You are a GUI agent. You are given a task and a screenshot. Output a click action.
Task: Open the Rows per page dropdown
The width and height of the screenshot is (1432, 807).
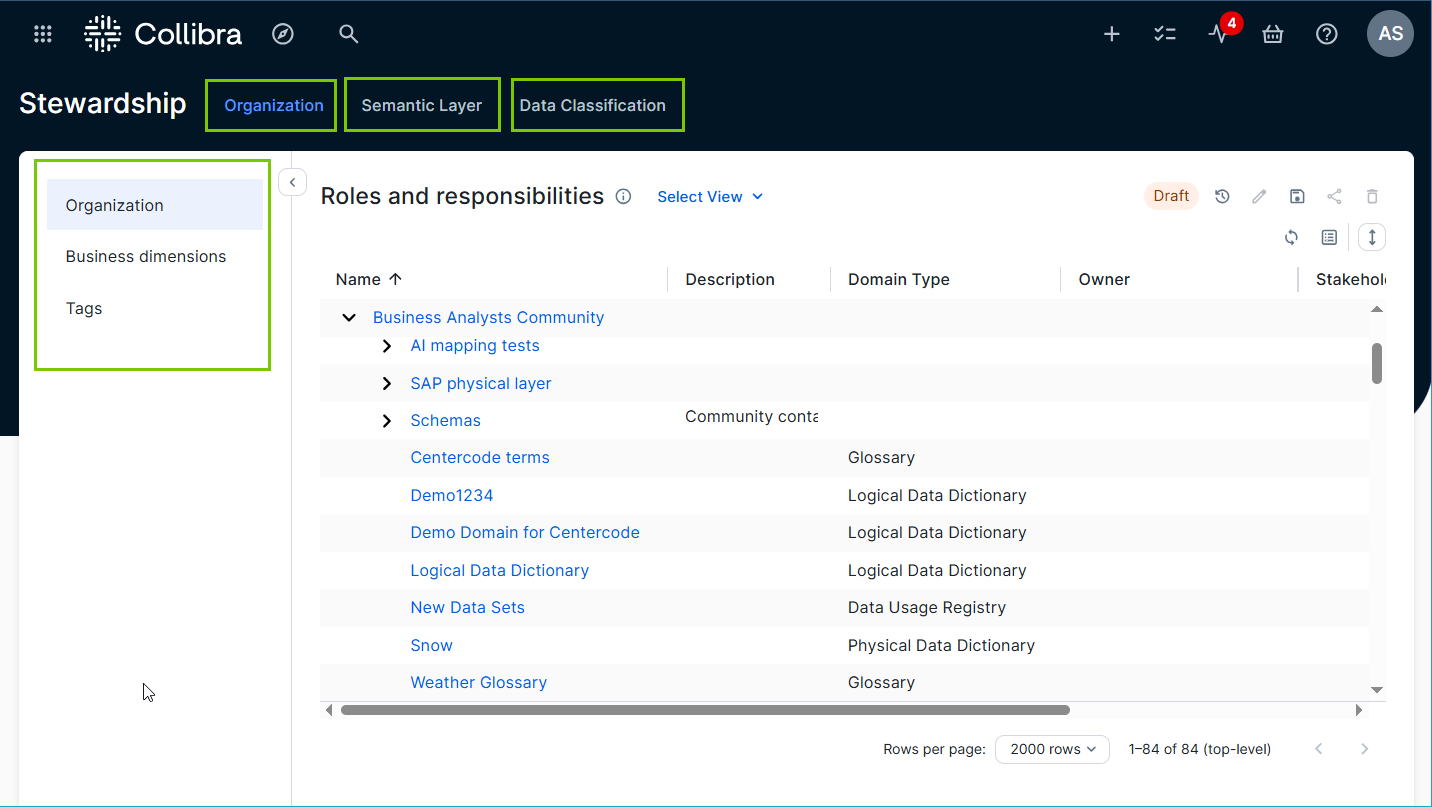tap(1052, 749)
